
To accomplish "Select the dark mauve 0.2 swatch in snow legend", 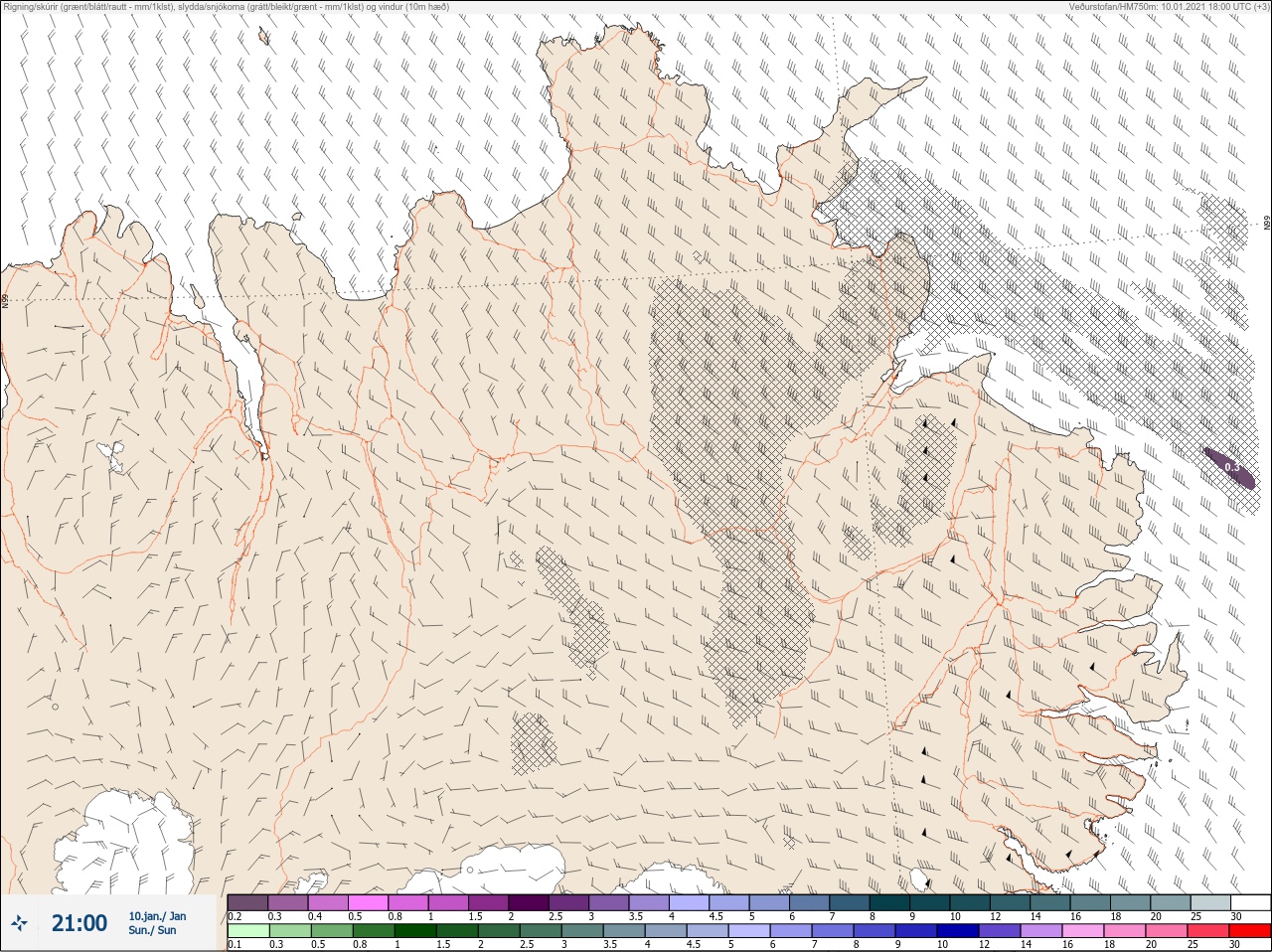I will [247, 902].
